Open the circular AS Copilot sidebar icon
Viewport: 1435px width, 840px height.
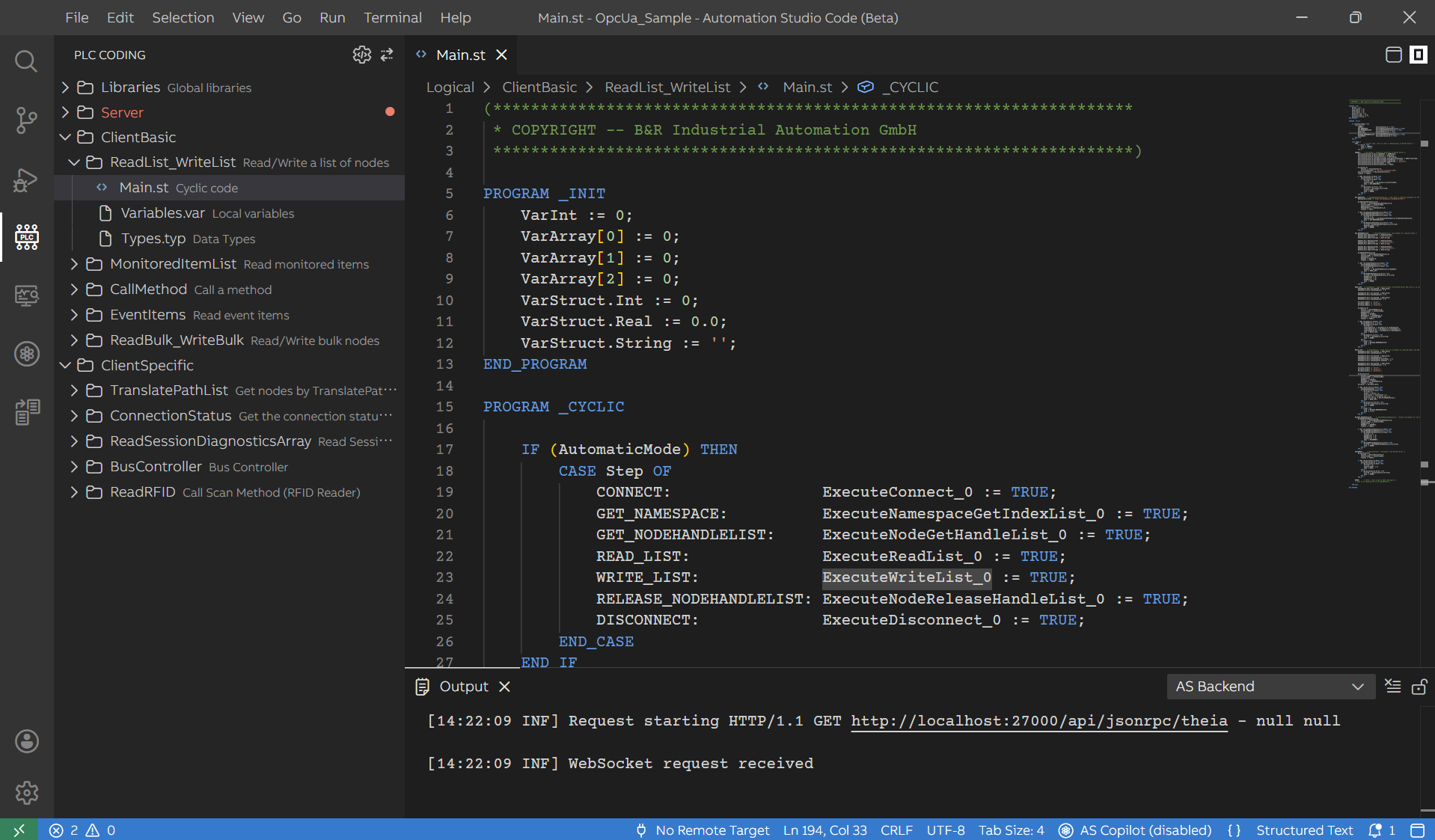pos(26,353)
